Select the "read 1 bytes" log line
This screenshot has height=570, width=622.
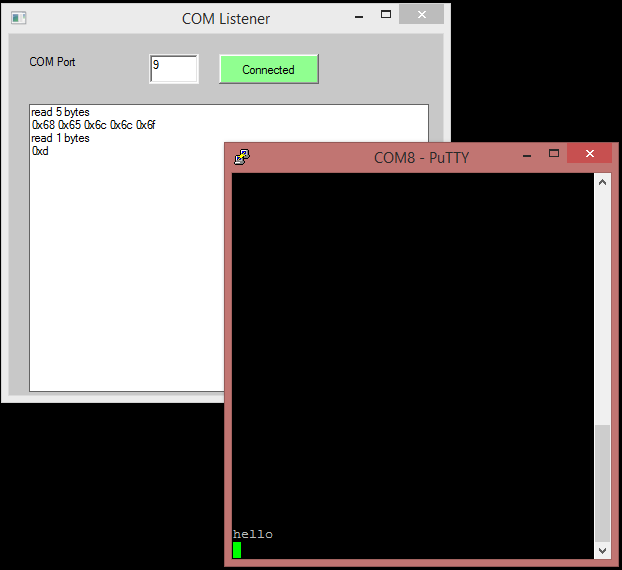coord(60,138)
